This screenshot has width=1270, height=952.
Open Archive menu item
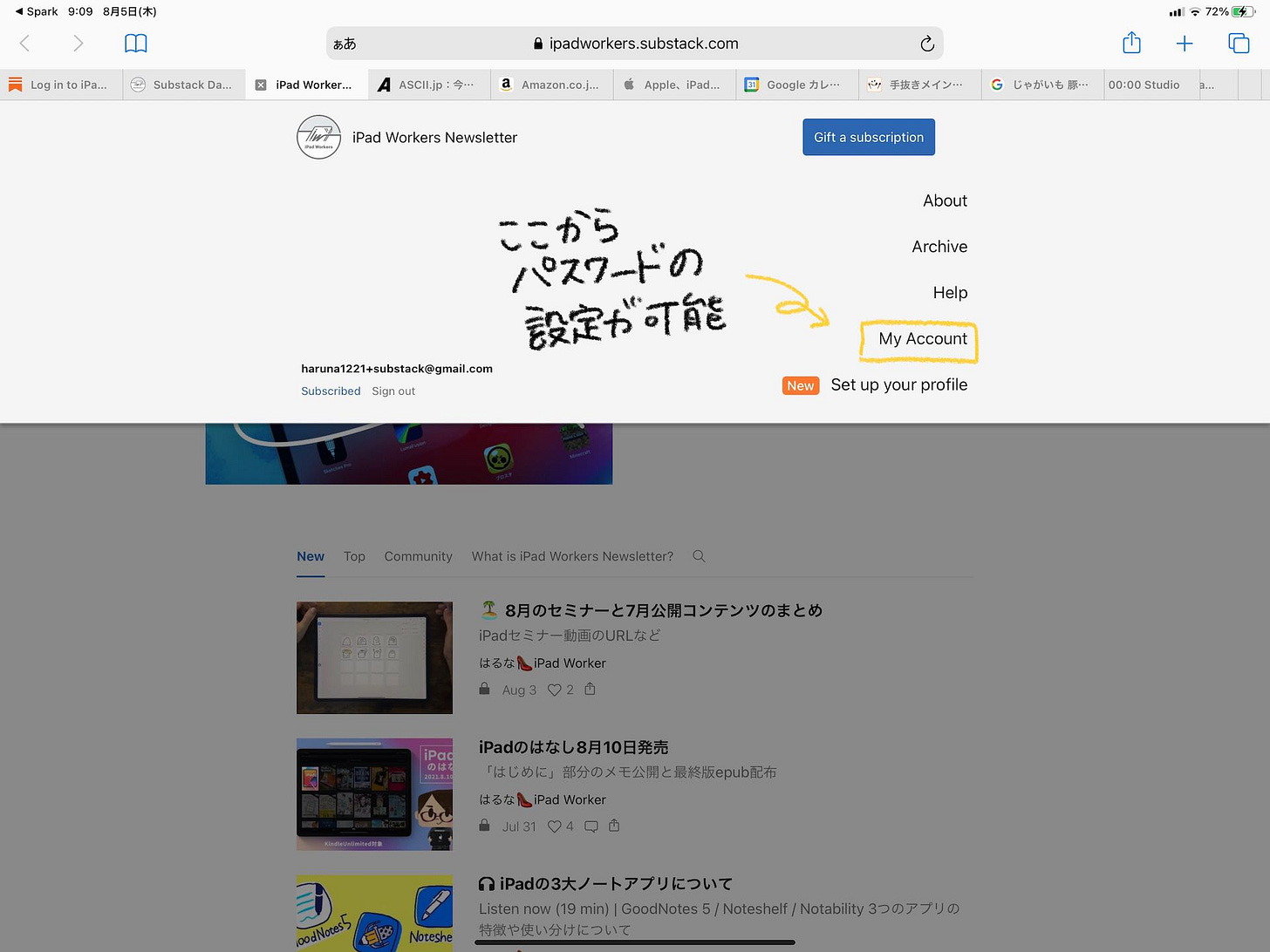coord(939,247)
